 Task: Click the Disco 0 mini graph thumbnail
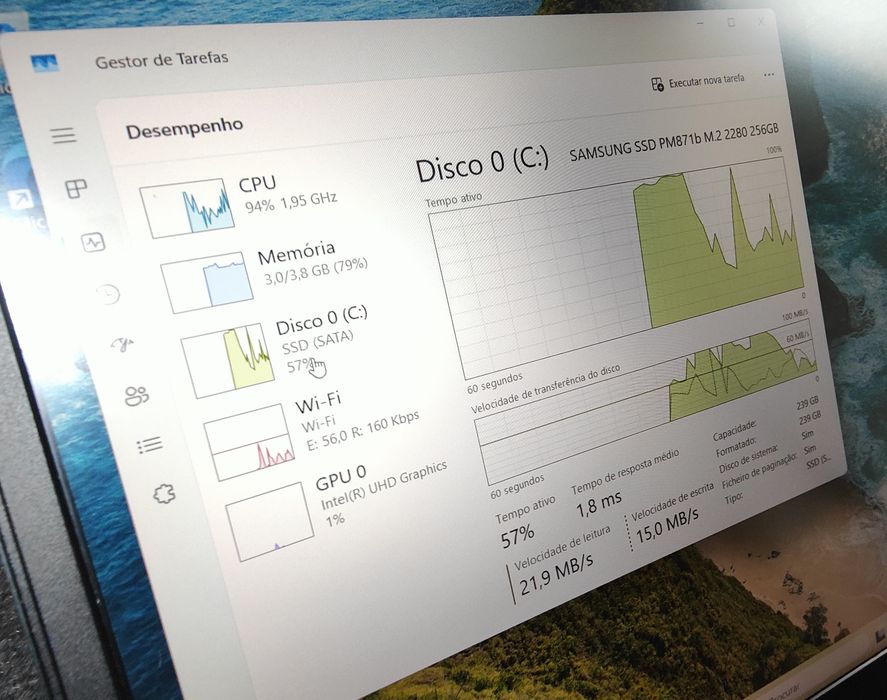point(227,360)
